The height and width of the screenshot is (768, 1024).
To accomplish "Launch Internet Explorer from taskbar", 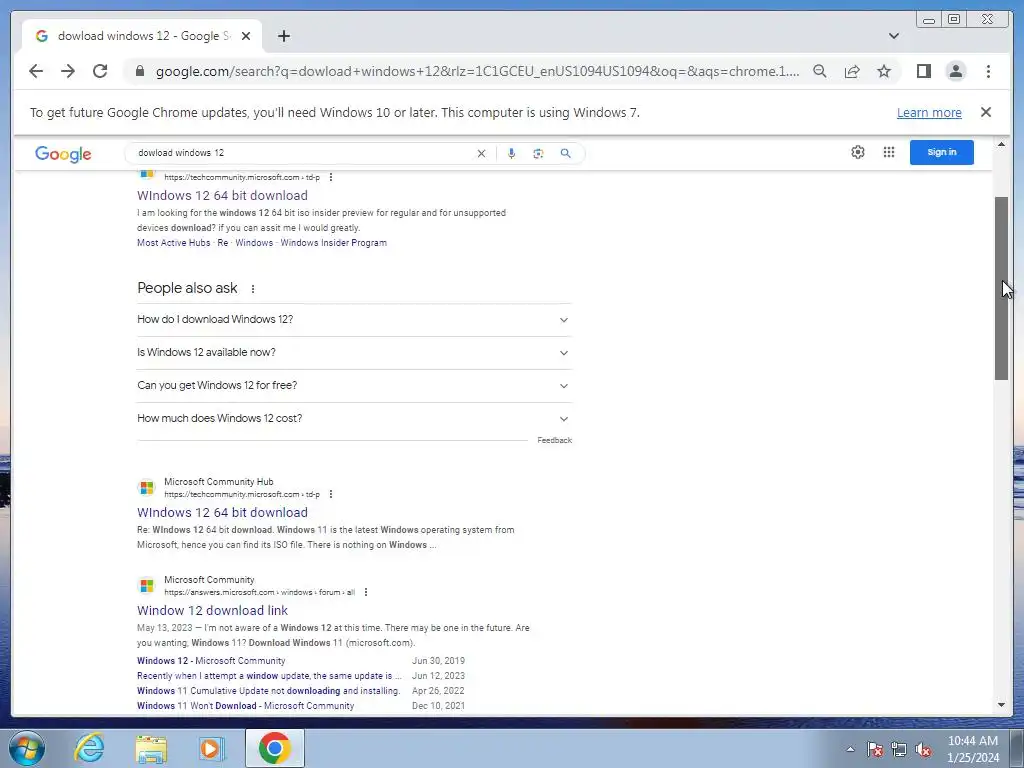I will click(89, 748).
